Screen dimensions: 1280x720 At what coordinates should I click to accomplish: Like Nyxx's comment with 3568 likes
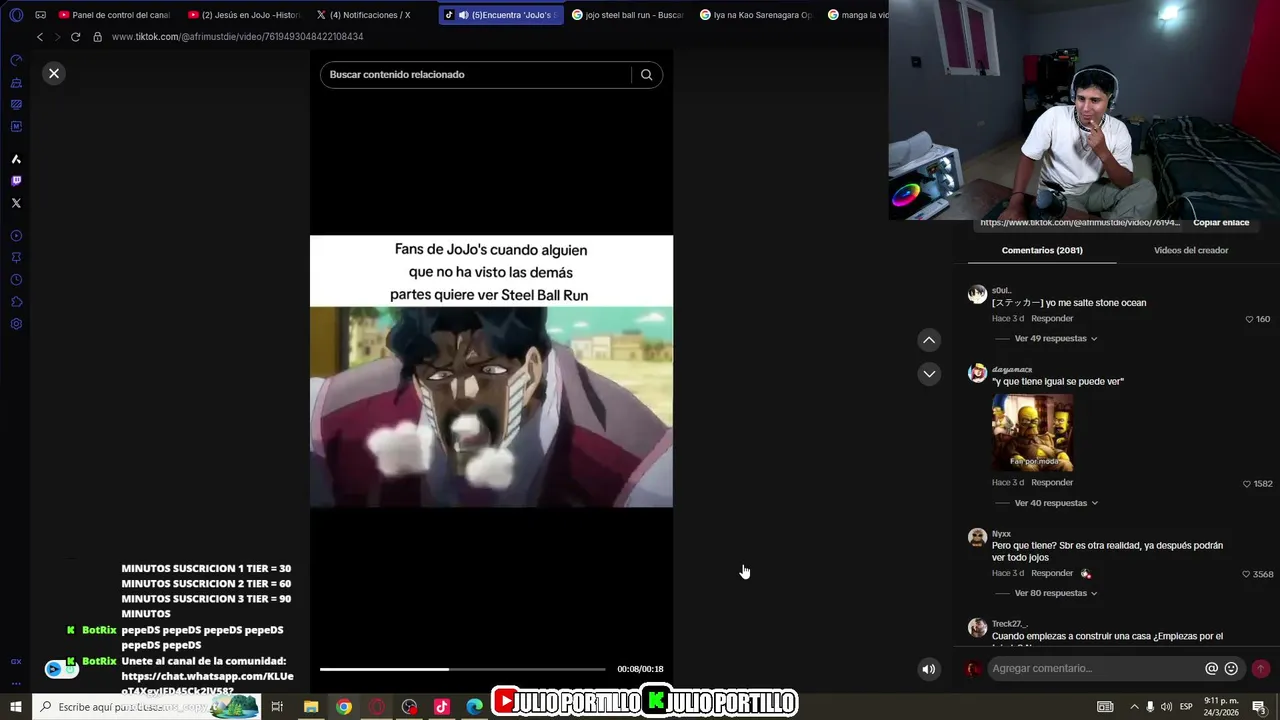[1246, 574]
